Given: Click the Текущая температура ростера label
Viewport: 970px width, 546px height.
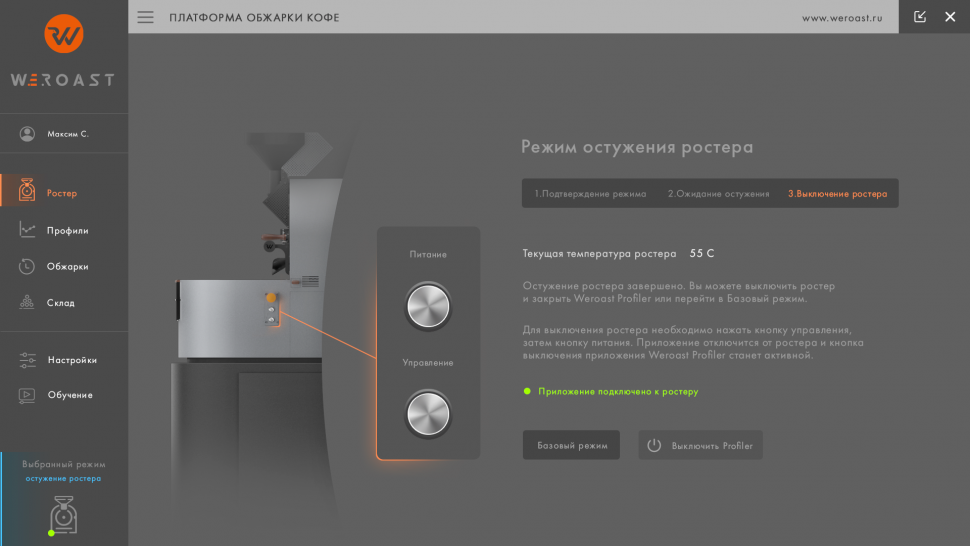Looking at the screenshot, I should [599, 254].
